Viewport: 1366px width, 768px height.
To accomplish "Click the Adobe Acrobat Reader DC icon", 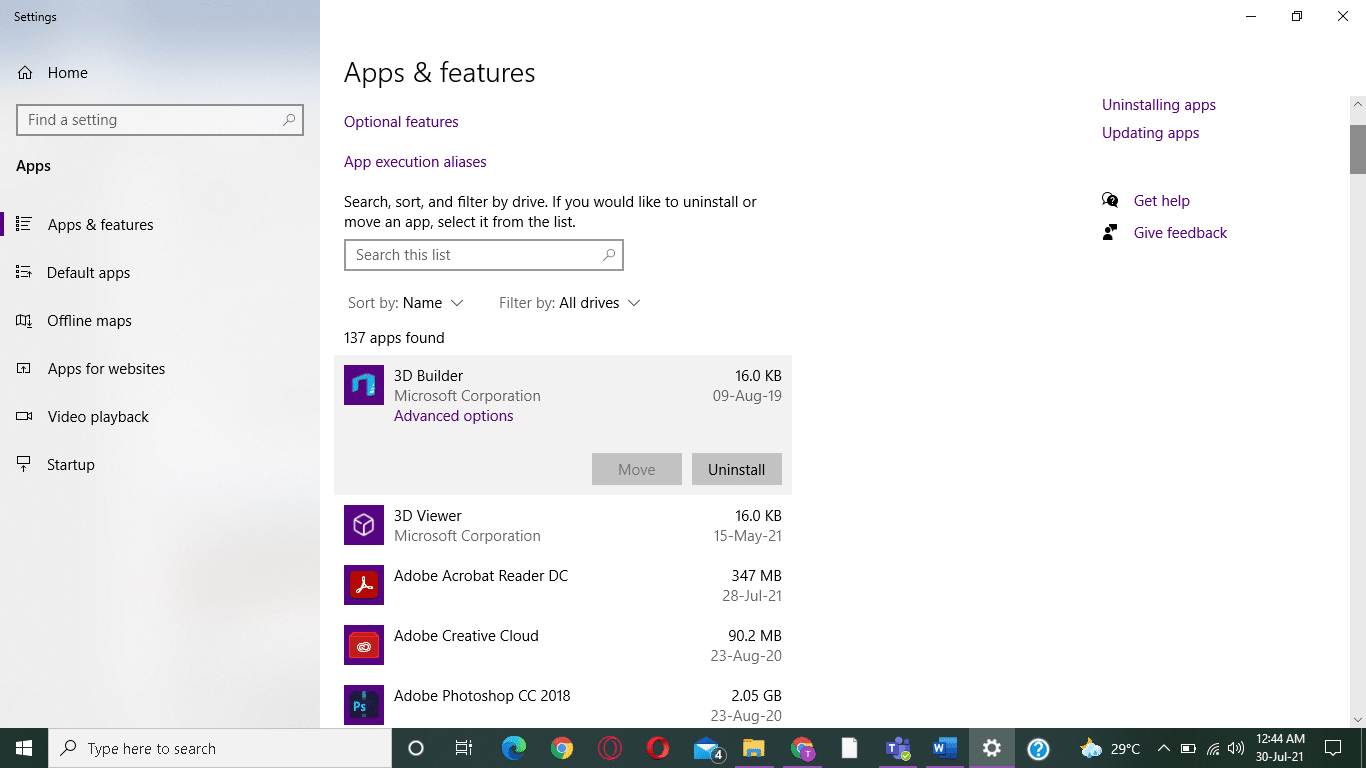I will [x=363, y=585].
